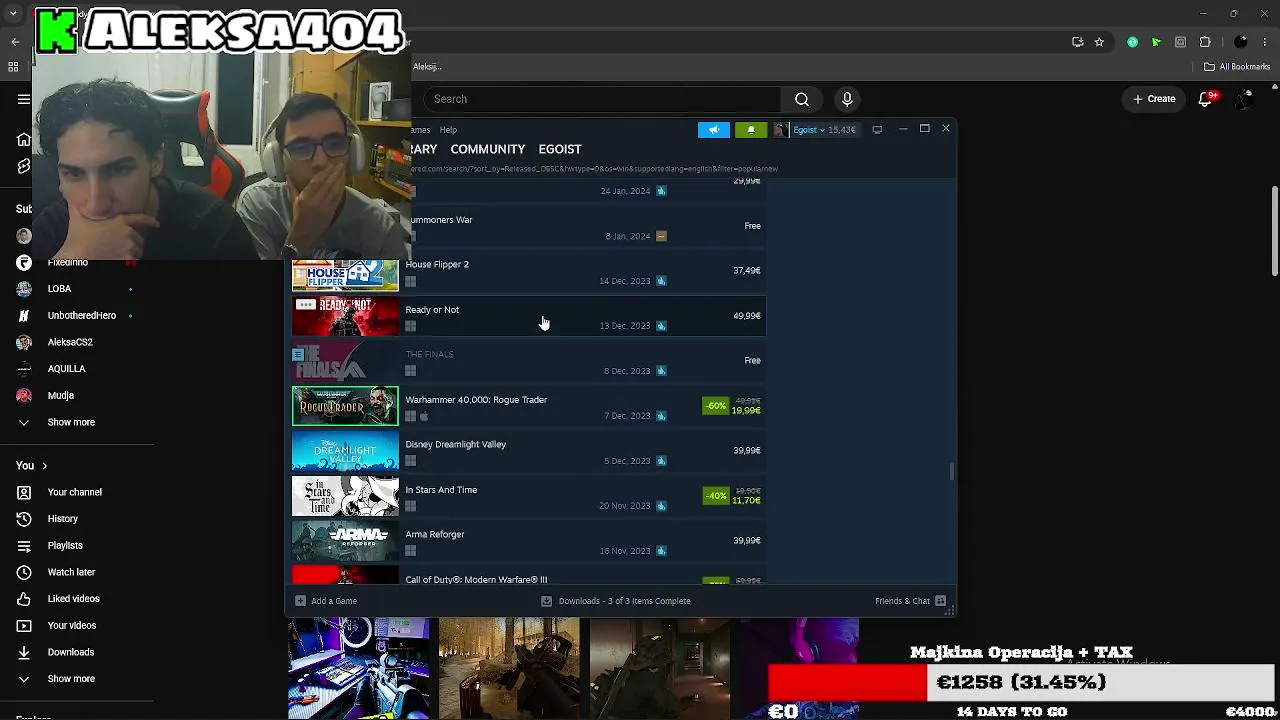
Task: Open the Arma Reforger game thumbnail
Action: 345,541
